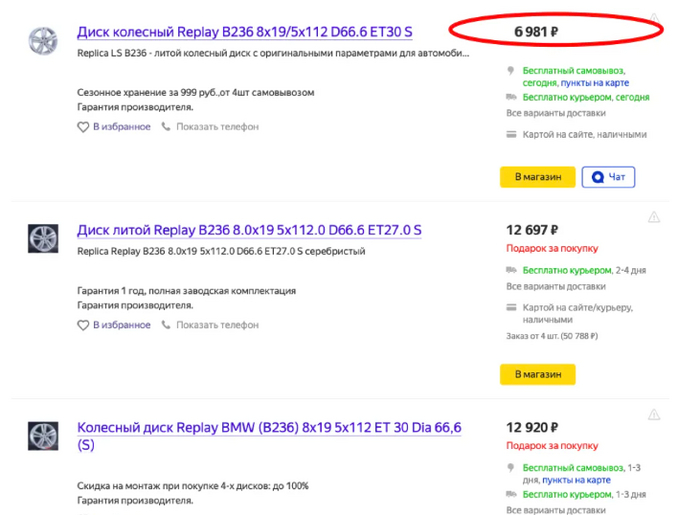
Task: Open пункты на карте in 12 920 ₽ offer
Action: pyautogui.click(x=576, y=480)
